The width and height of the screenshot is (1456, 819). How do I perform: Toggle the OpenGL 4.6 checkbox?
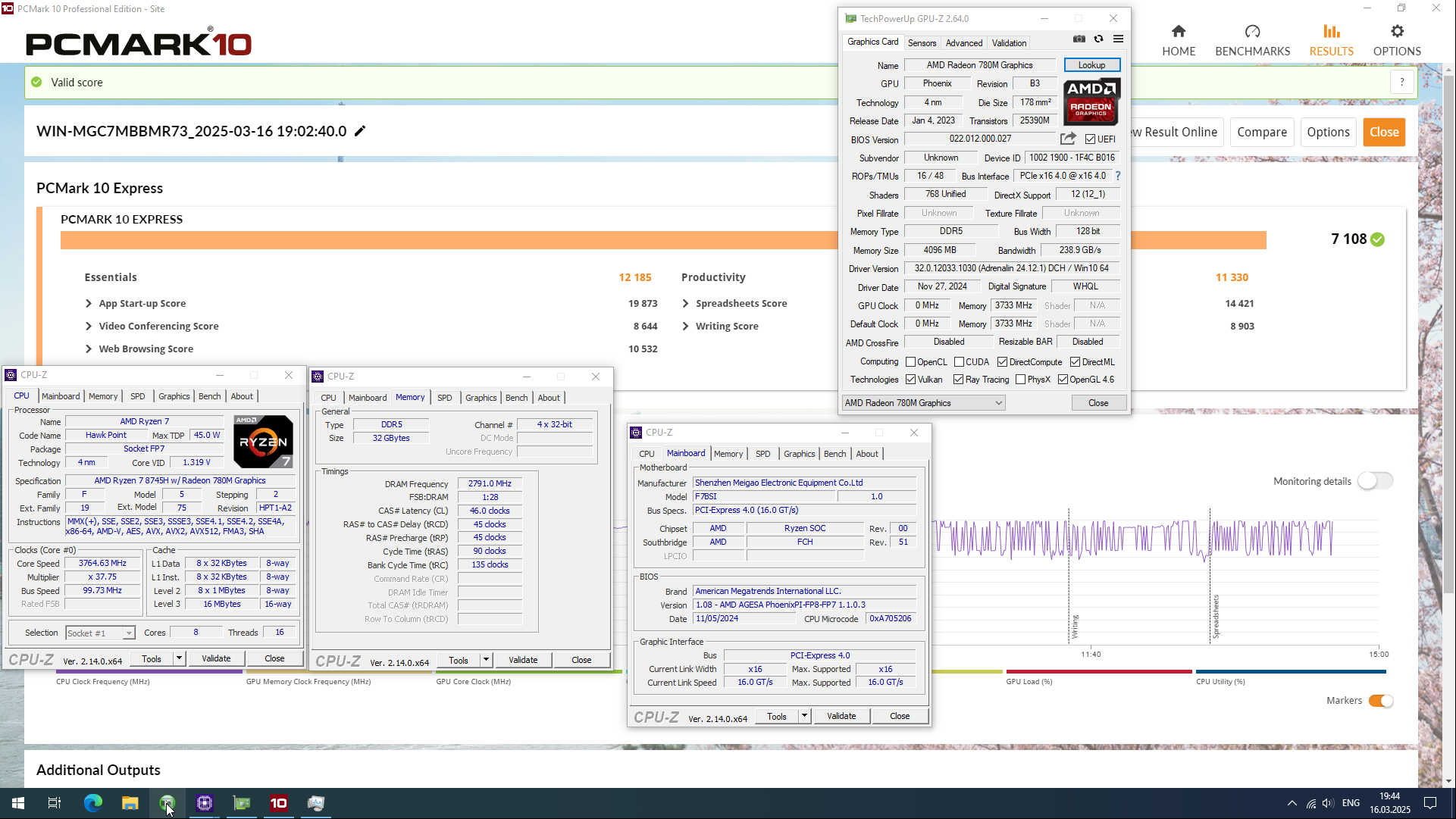[1063, 380]
